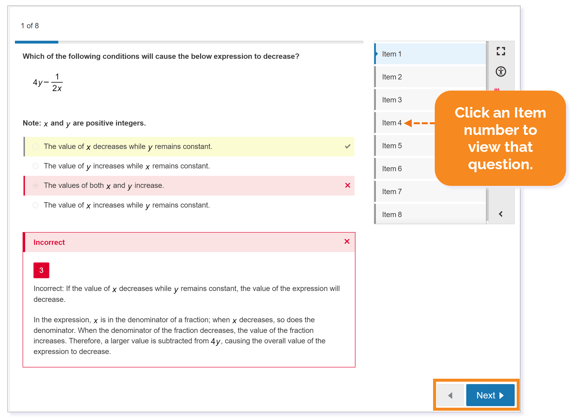The height and width of the screenshot is (420, 577).
Task: Select radio for both x and y increase
Action: click(x=35, y=186)
